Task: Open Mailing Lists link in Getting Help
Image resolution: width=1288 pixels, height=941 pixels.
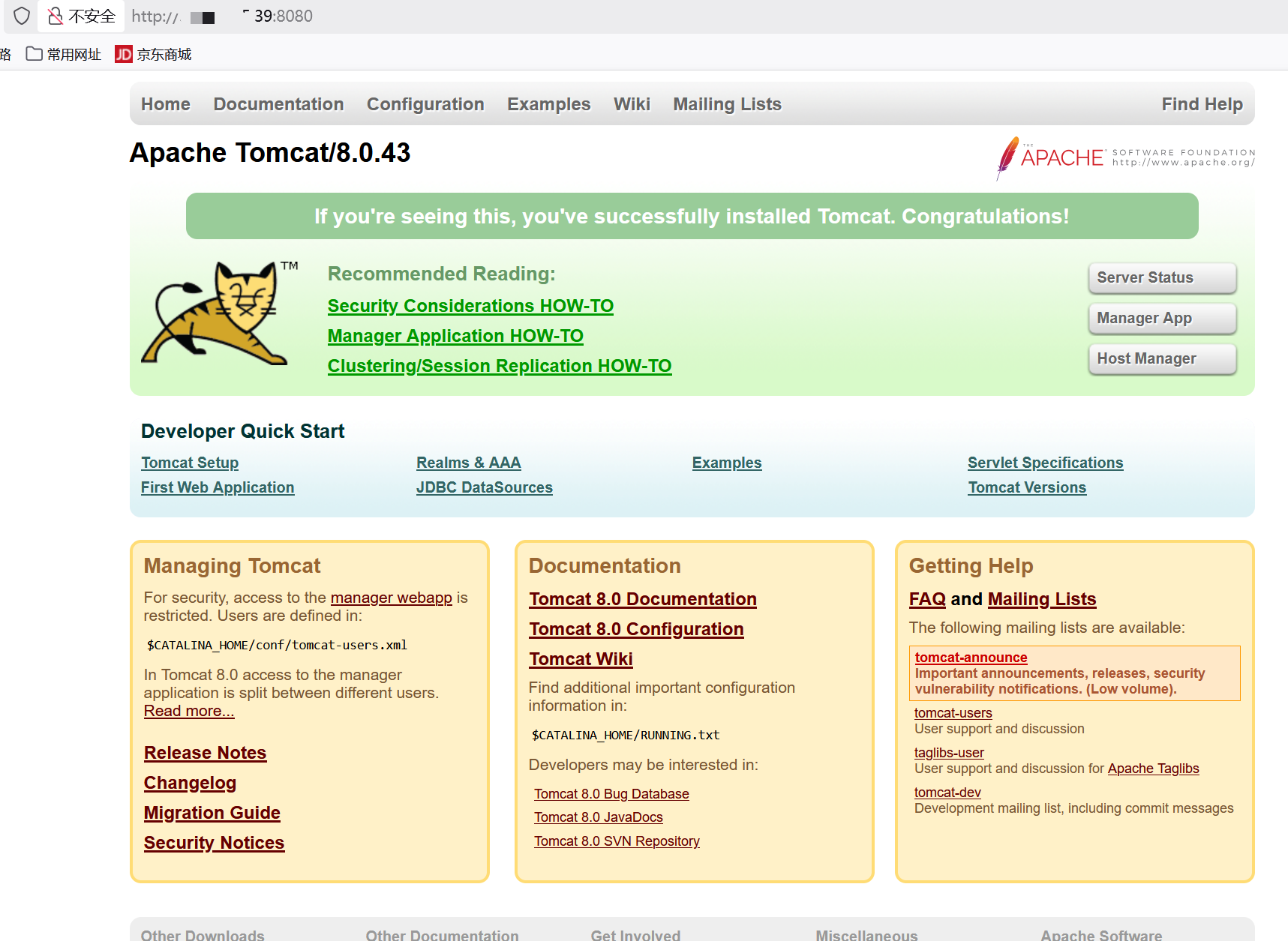Action: tap(1042, 599)
